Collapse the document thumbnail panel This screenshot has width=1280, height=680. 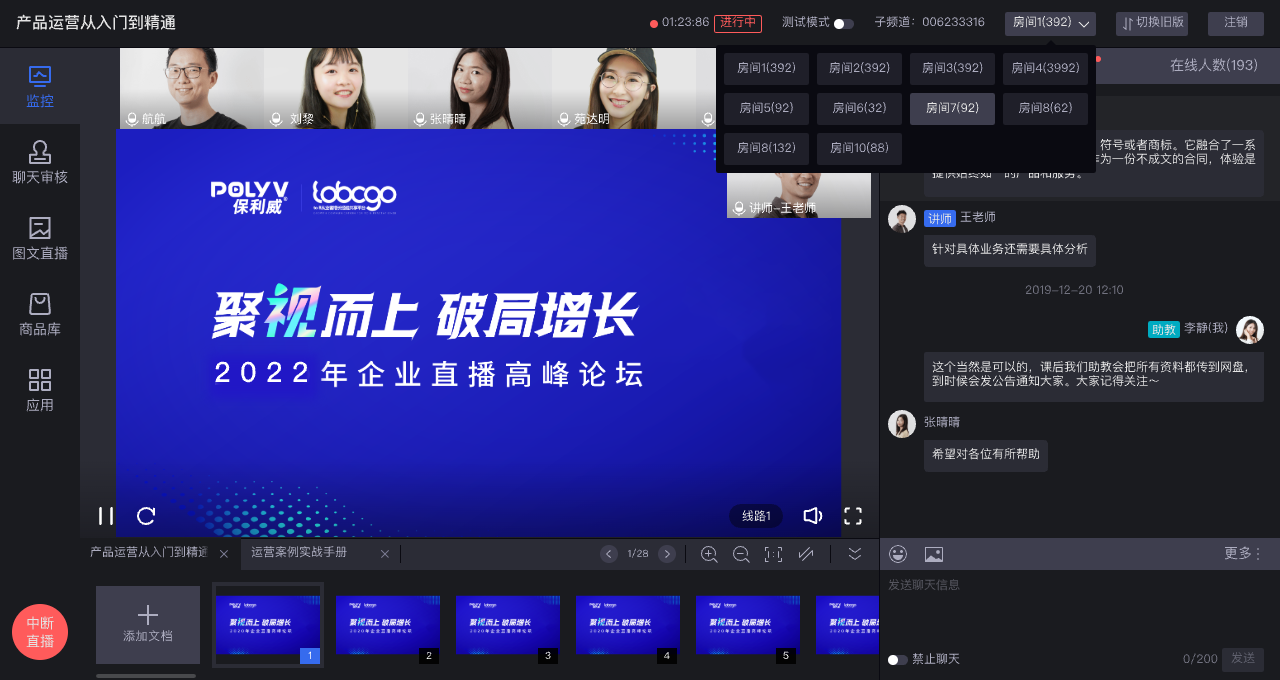coord(855,553)
